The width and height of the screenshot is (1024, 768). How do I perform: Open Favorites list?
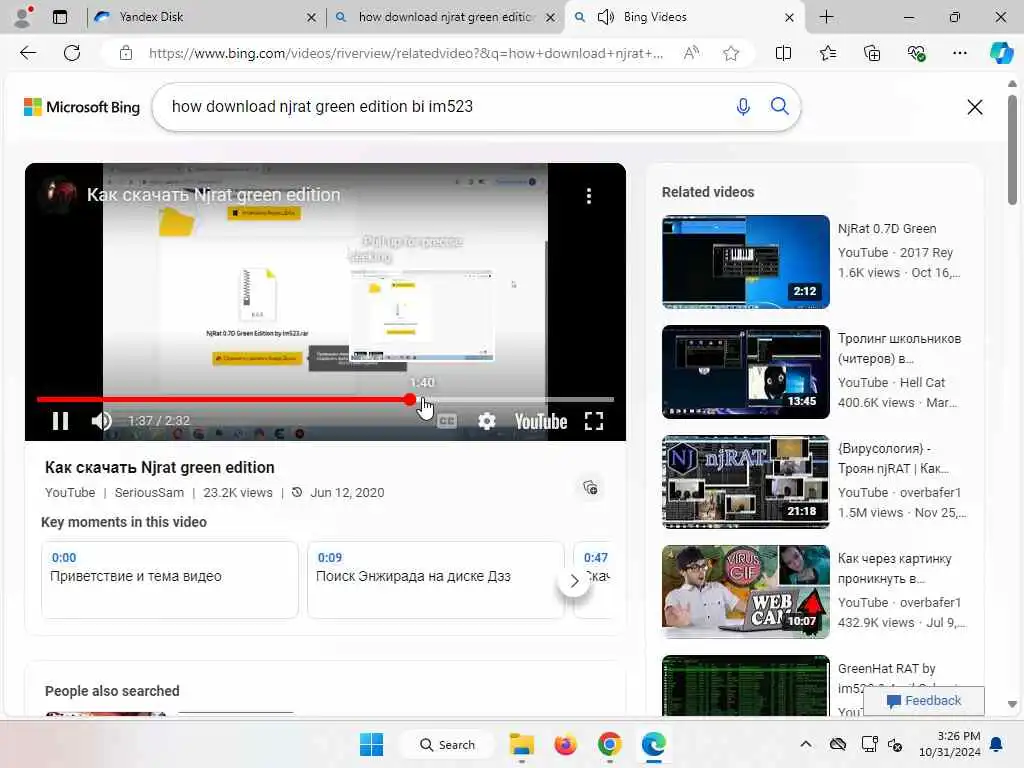click(827, 53)
